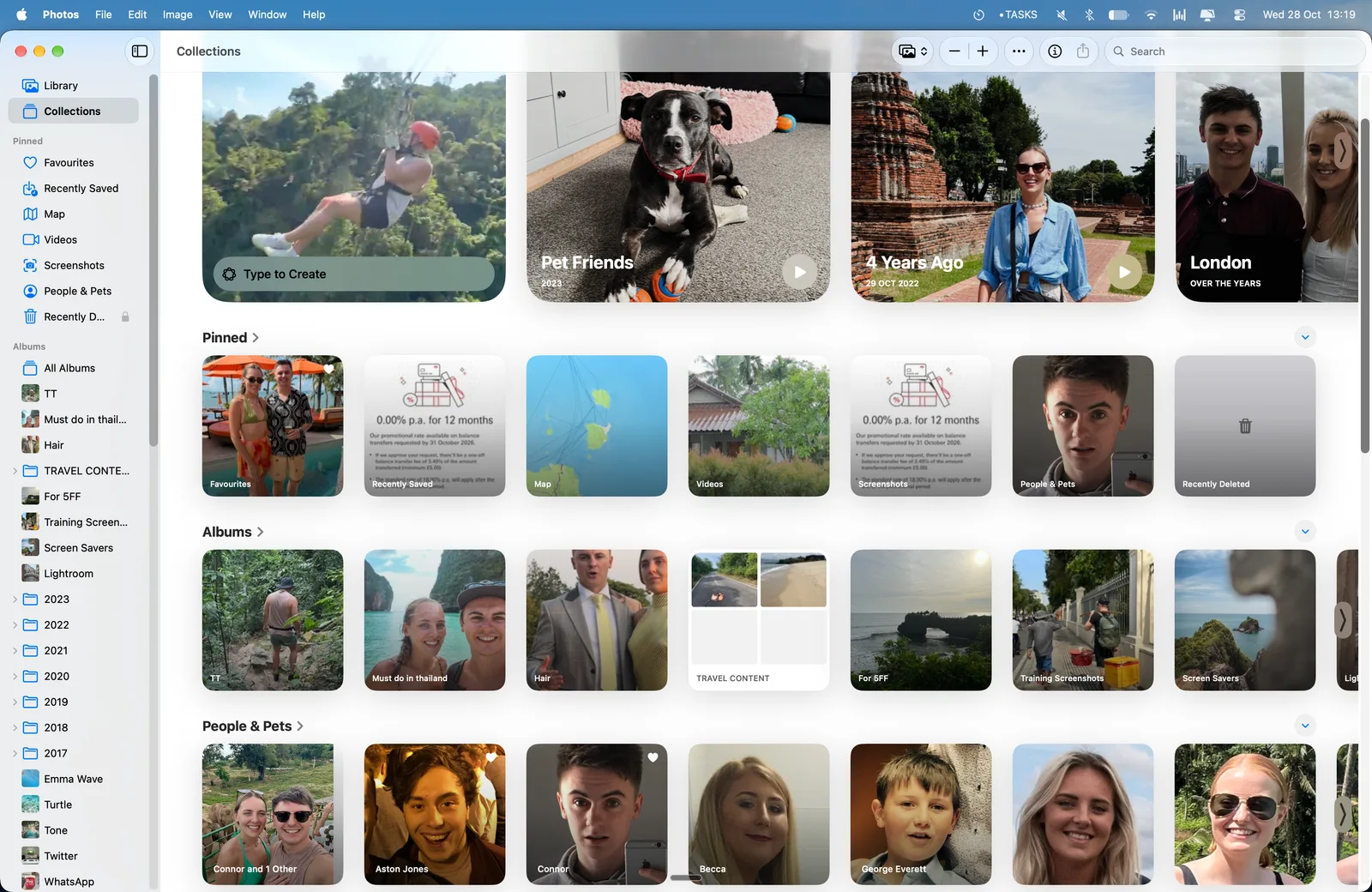Image resolution: width=1372 pixels, height=892 pixels.
Task: Open the view mode popup selector
Action: (913, 51)
